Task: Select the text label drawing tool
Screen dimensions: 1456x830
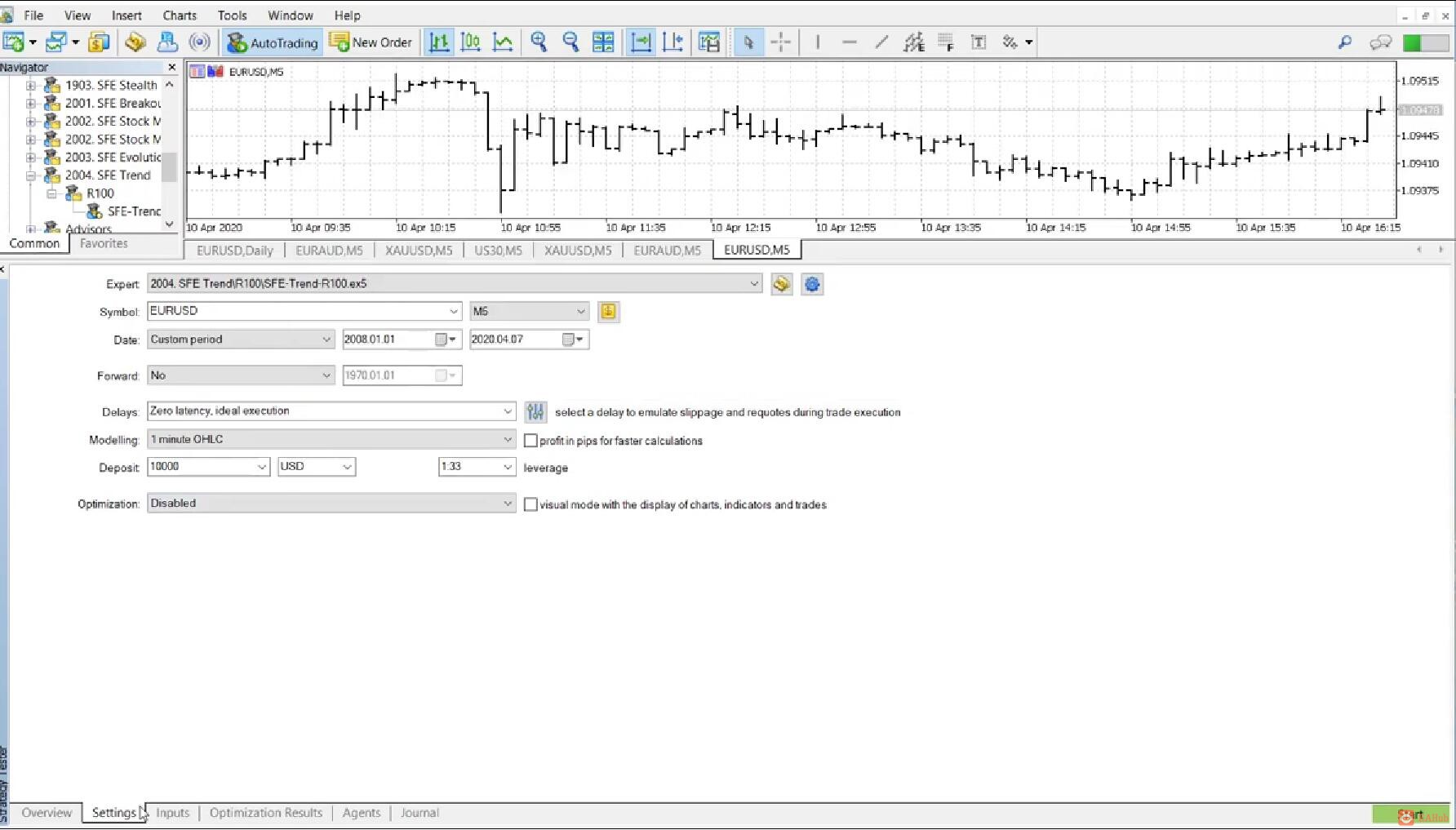Action: coord(979,42)
